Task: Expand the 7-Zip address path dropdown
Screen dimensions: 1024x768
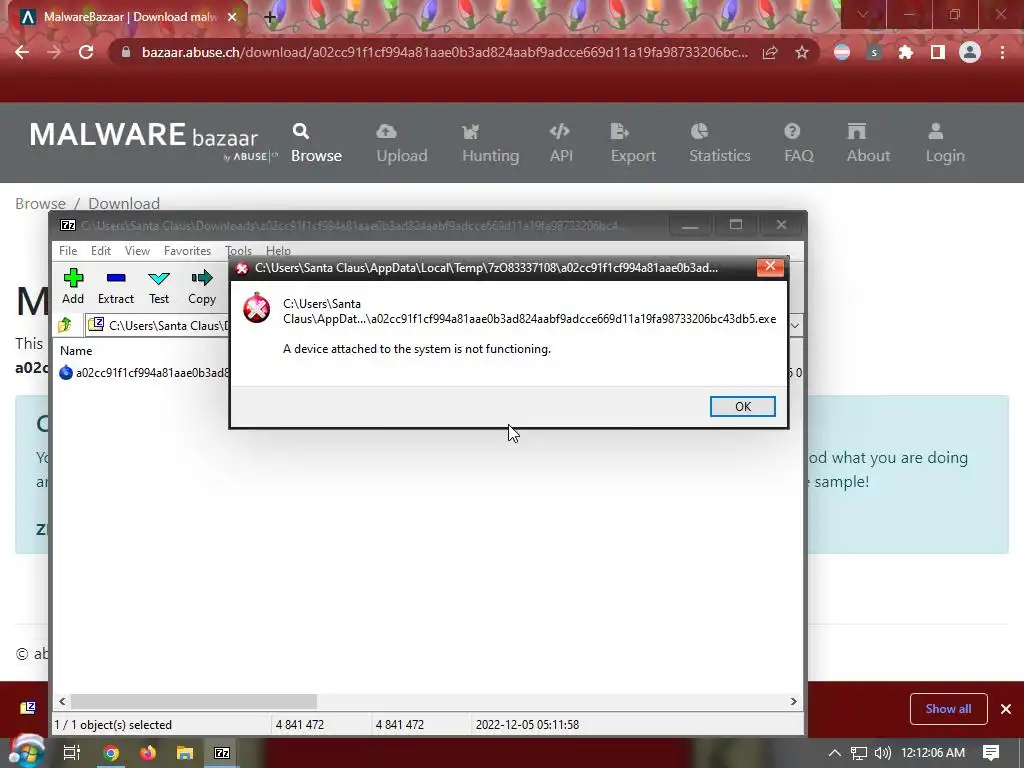Action: coord(795,325)
